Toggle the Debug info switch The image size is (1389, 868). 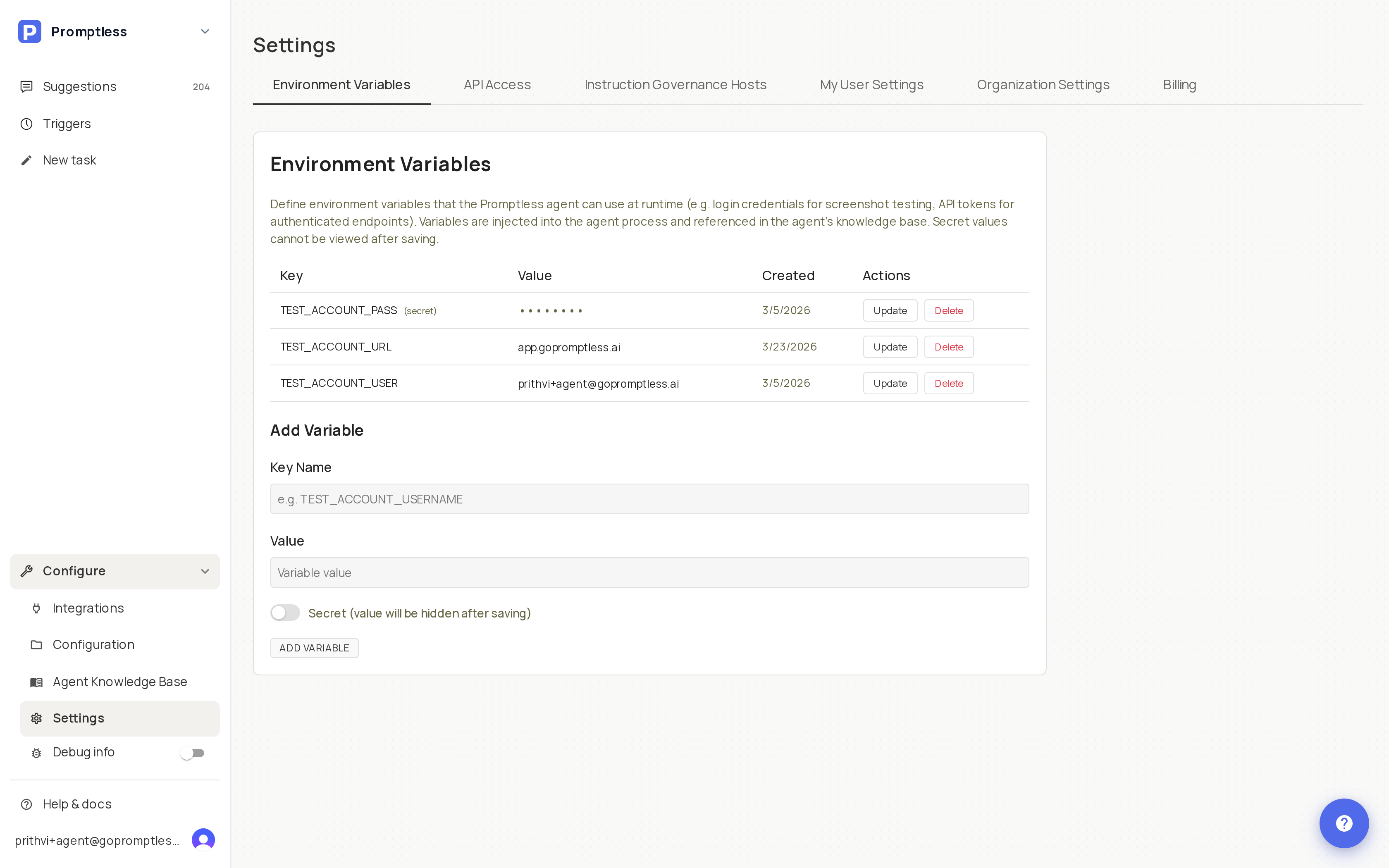[192, 753]
